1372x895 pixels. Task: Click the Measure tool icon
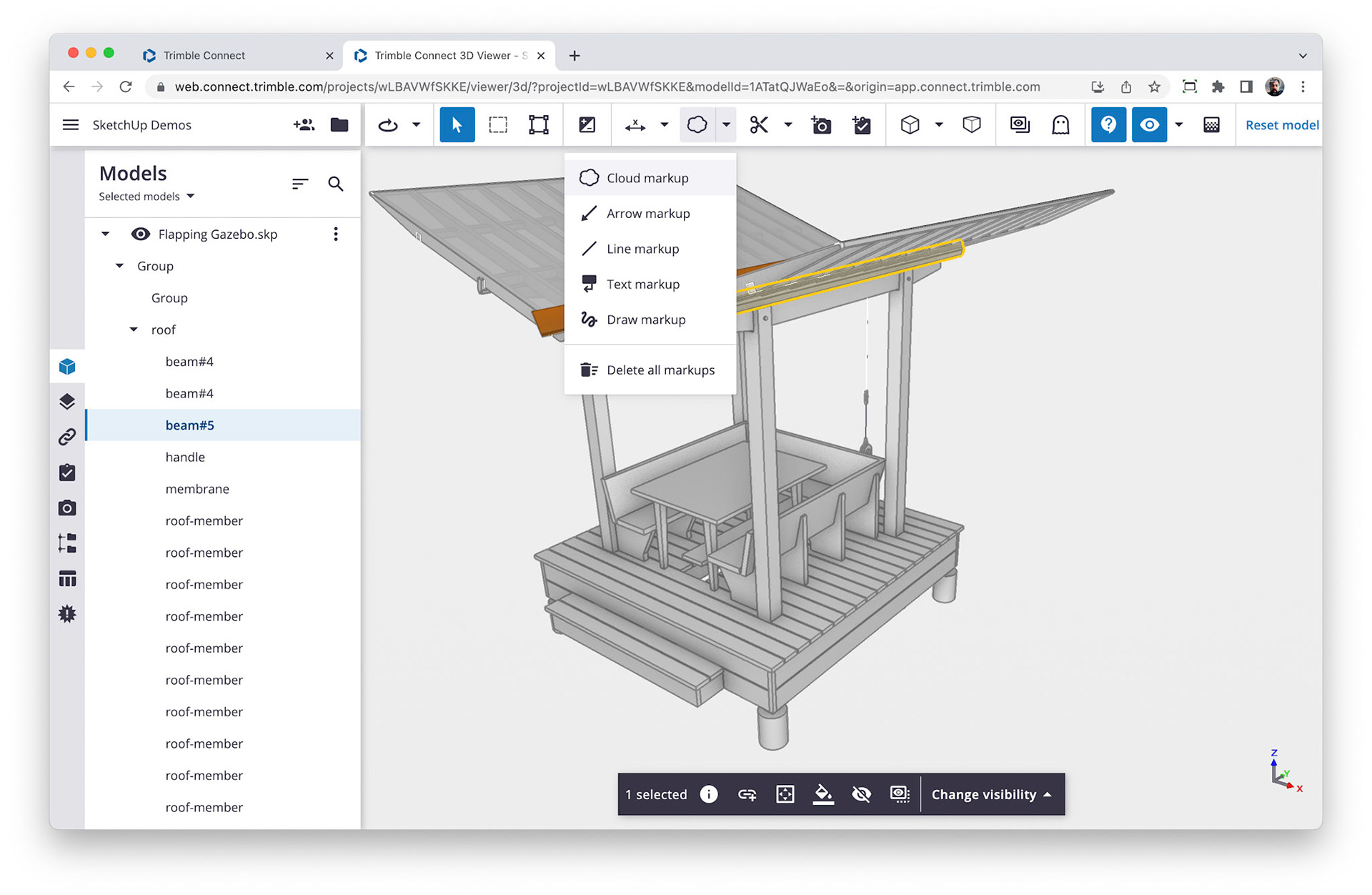635,124
